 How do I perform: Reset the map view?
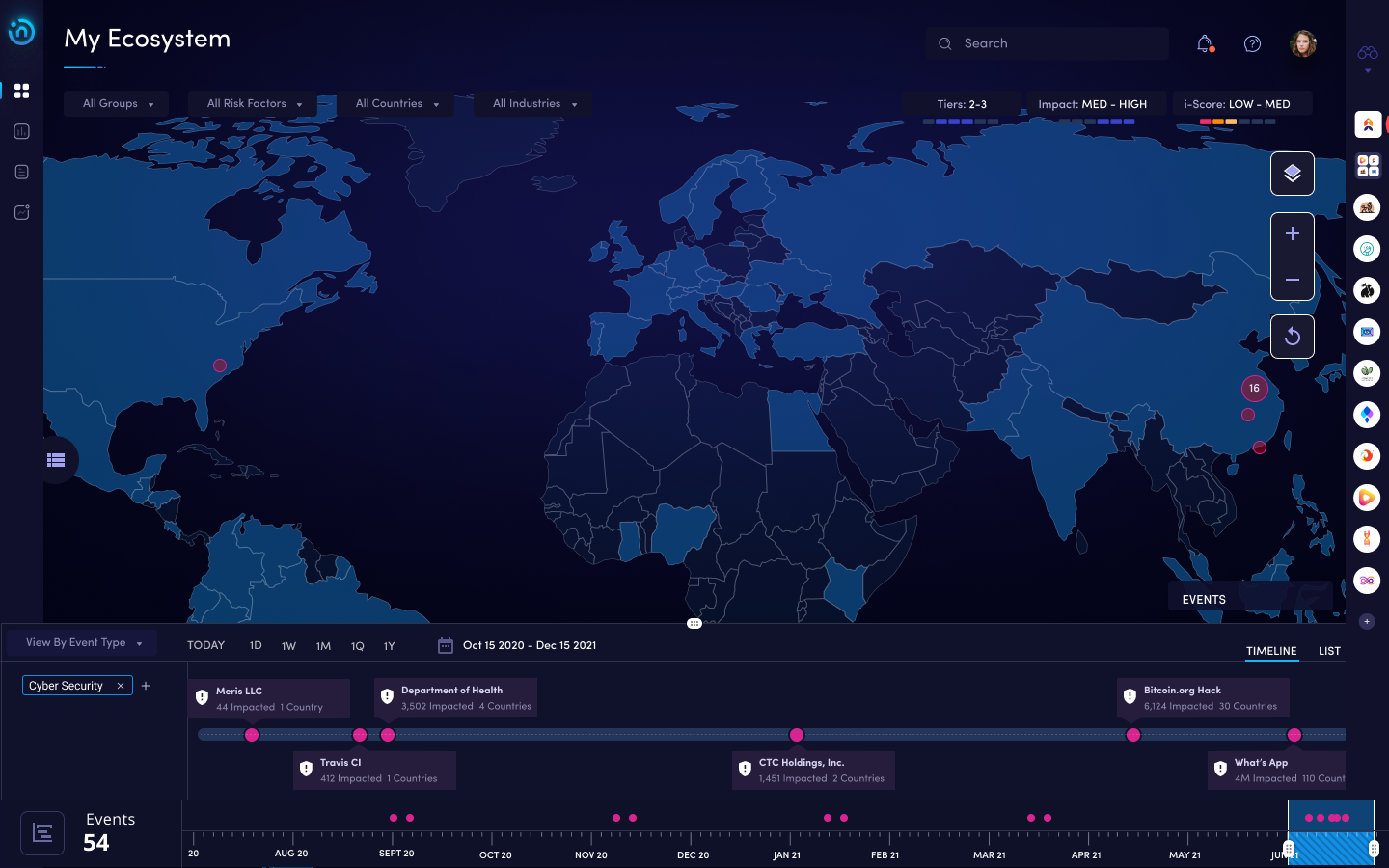1293,337
